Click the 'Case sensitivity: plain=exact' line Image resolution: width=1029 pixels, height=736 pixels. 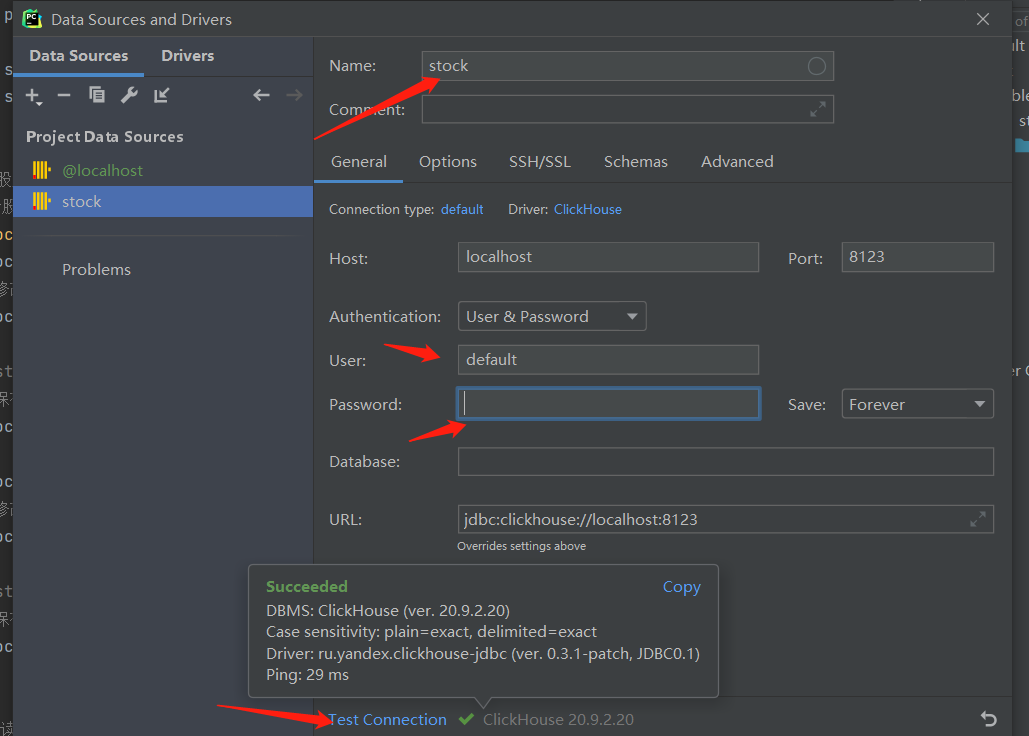click(x=431, y=632)
